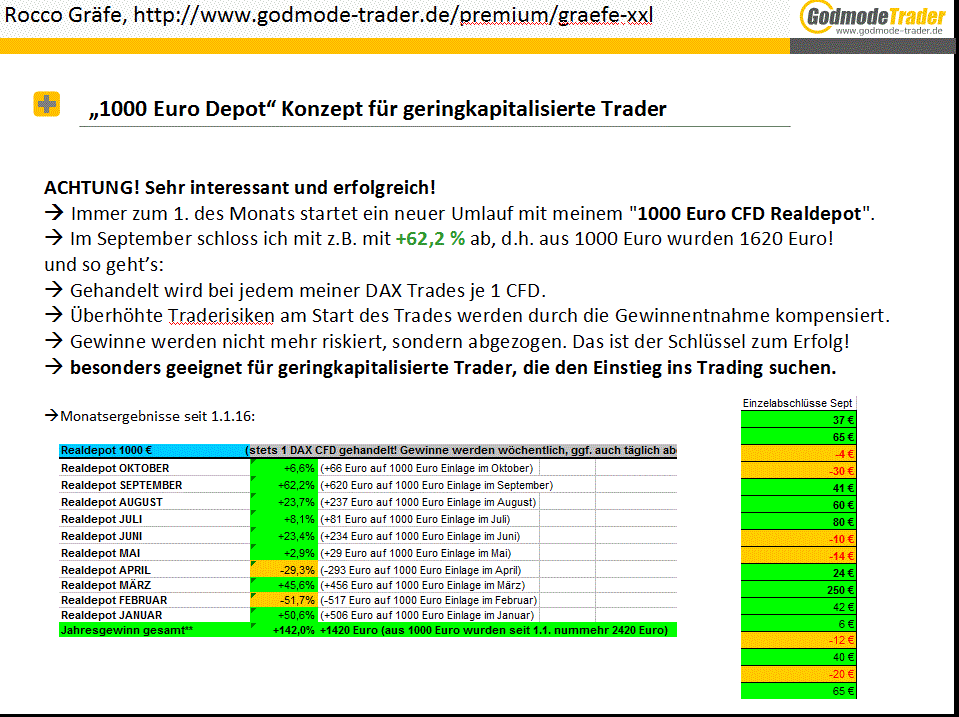Click the green 250 € cell
959x717 pixels.
point(798,590)
